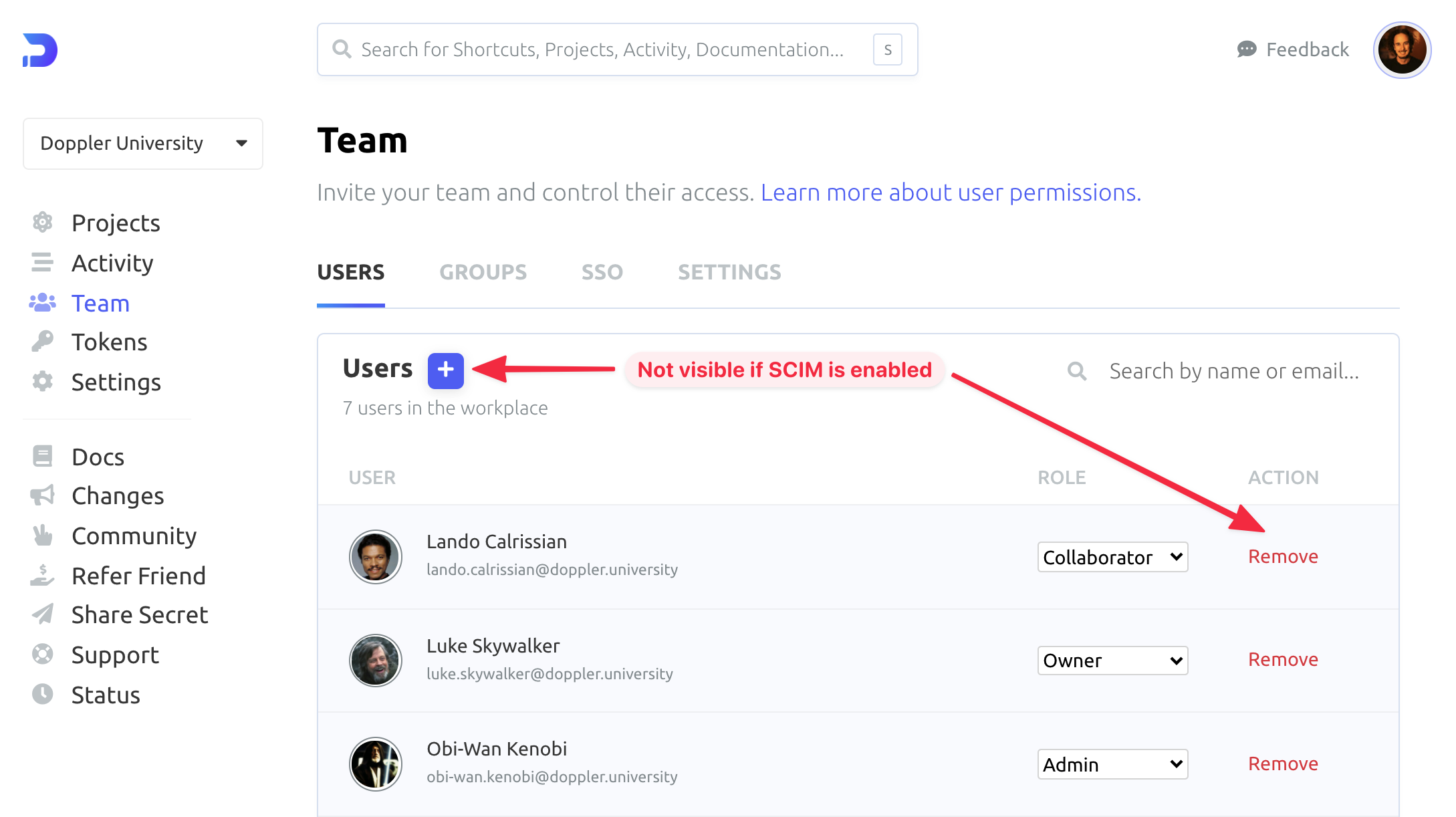
Task: Open the profile avatar in the top right
Action: tap(1401, 49)
